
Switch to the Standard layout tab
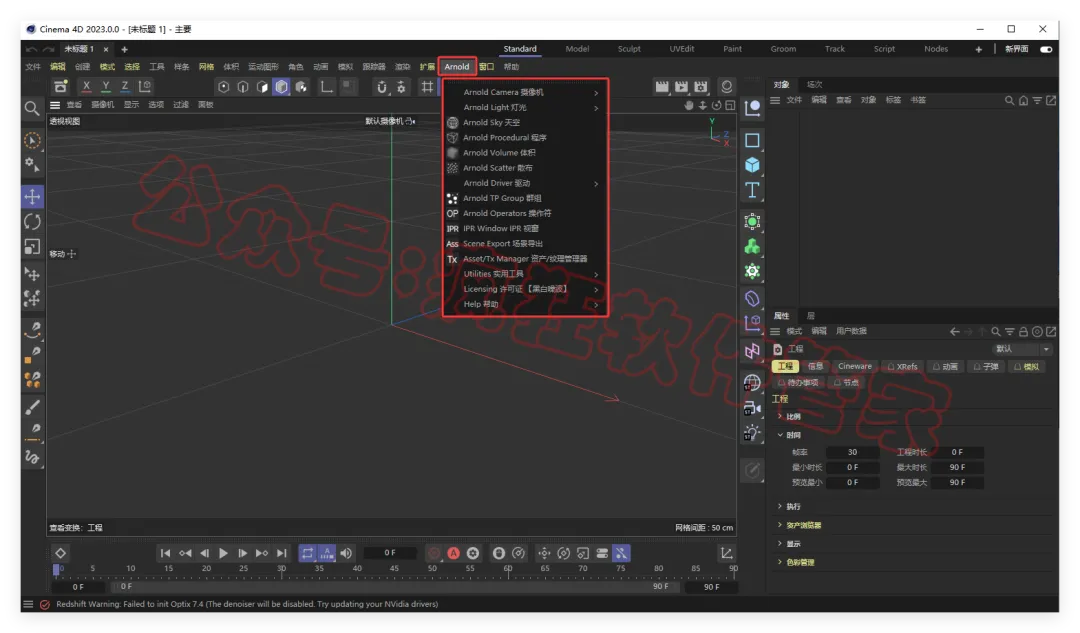[520, 49]
